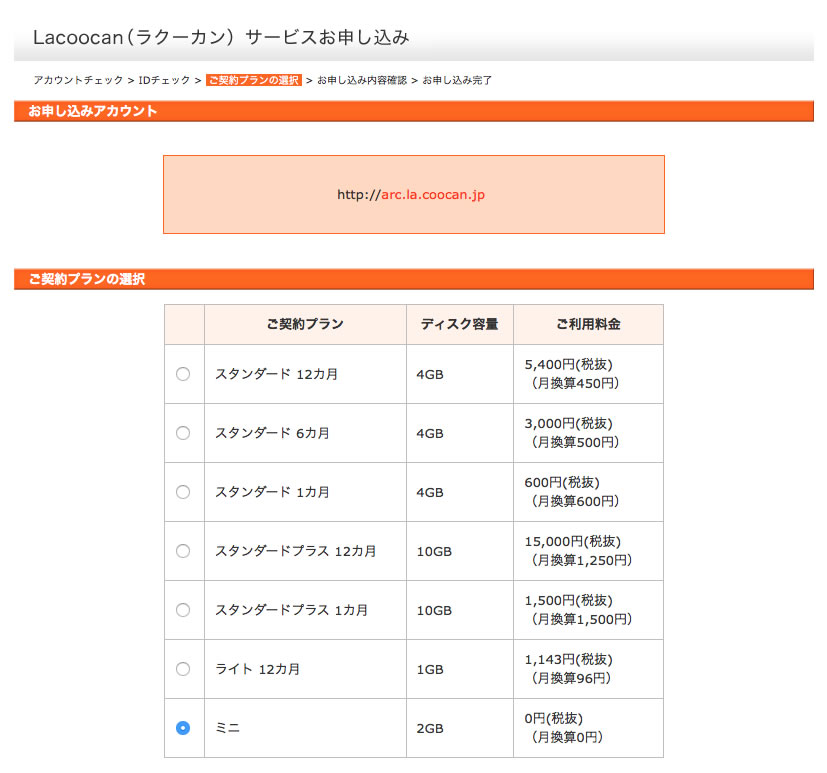Click the ディスク容量 column header
Image resolution: width=827 pixels, height=773 pixels.
coord(459,324)
